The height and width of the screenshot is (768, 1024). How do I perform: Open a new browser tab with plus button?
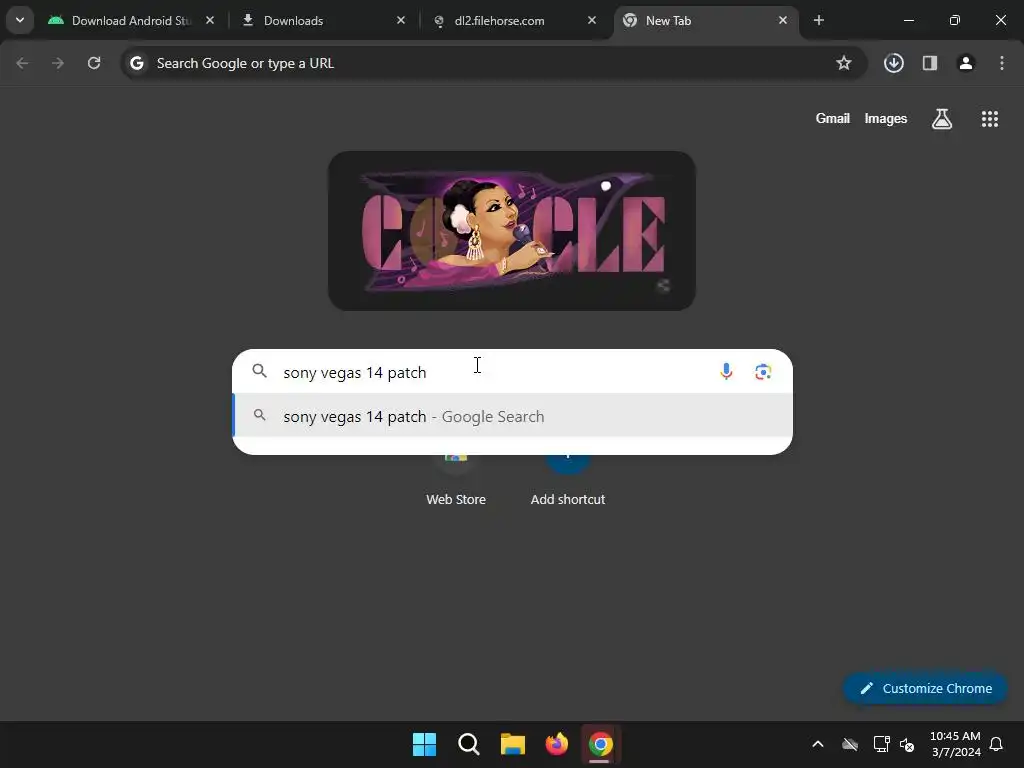coord(818,20)
